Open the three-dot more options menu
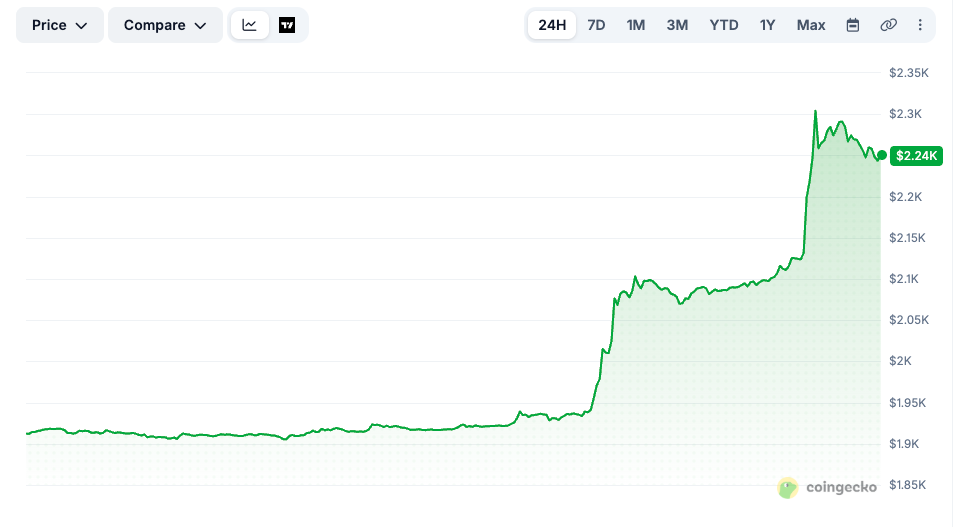956x527 pixels. 920,25
